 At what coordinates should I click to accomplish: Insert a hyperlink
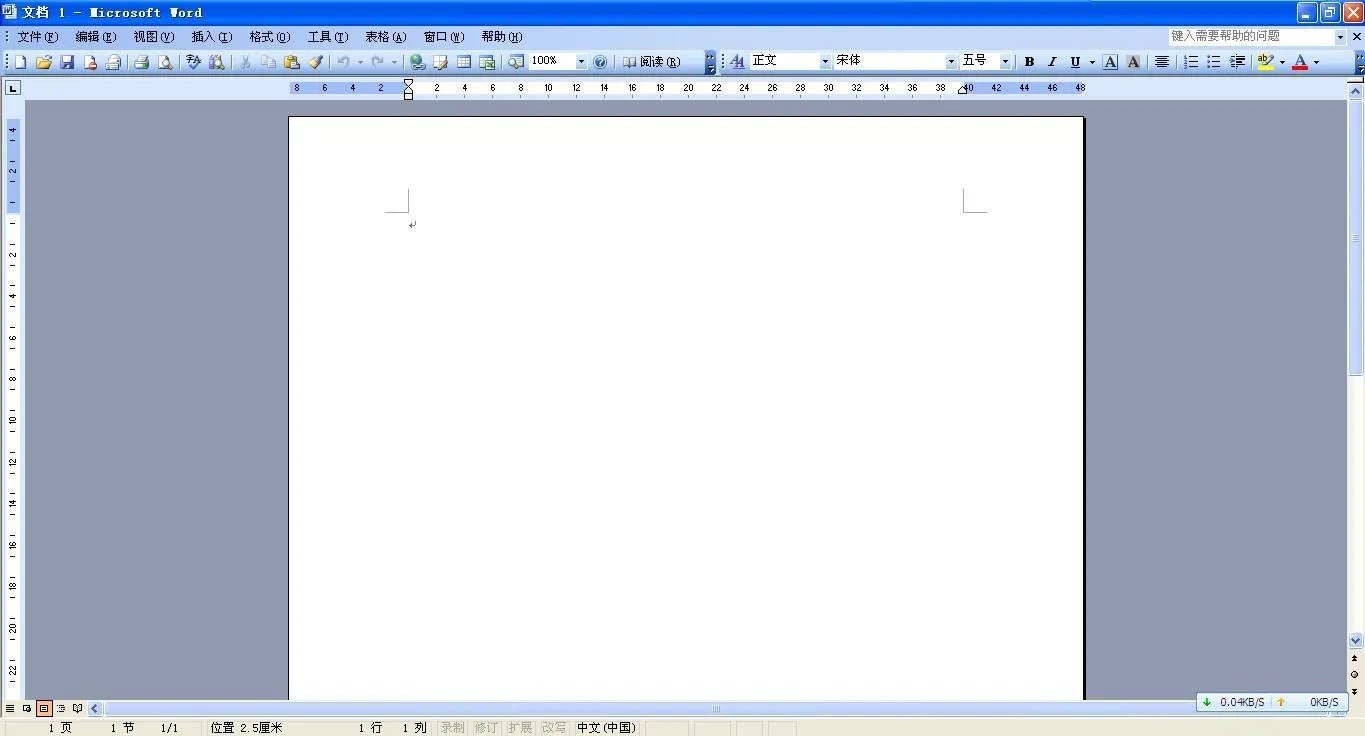pyautogui.click(x=416, y=61)
